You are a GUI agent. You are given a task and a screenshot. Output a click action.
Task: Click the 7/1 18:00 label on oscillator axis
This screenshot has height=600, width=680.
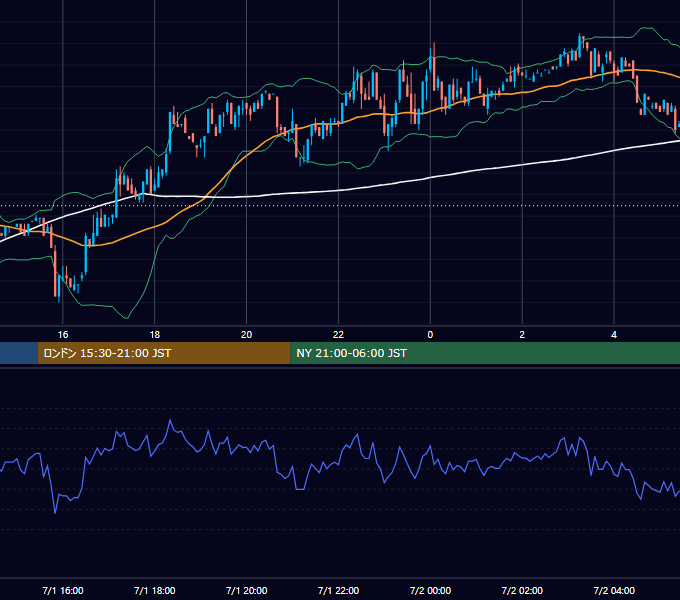click(155, 590)
